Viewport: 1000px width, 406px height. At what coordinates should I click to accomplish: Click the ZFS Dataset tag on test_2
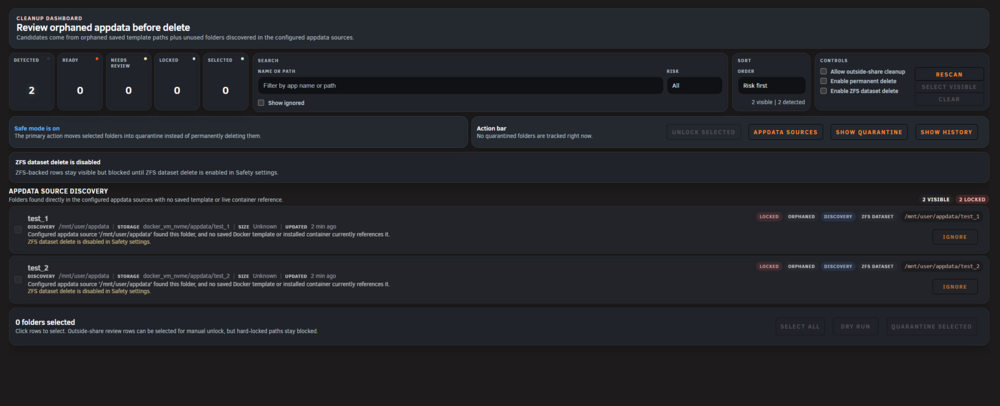pos(877,266)
